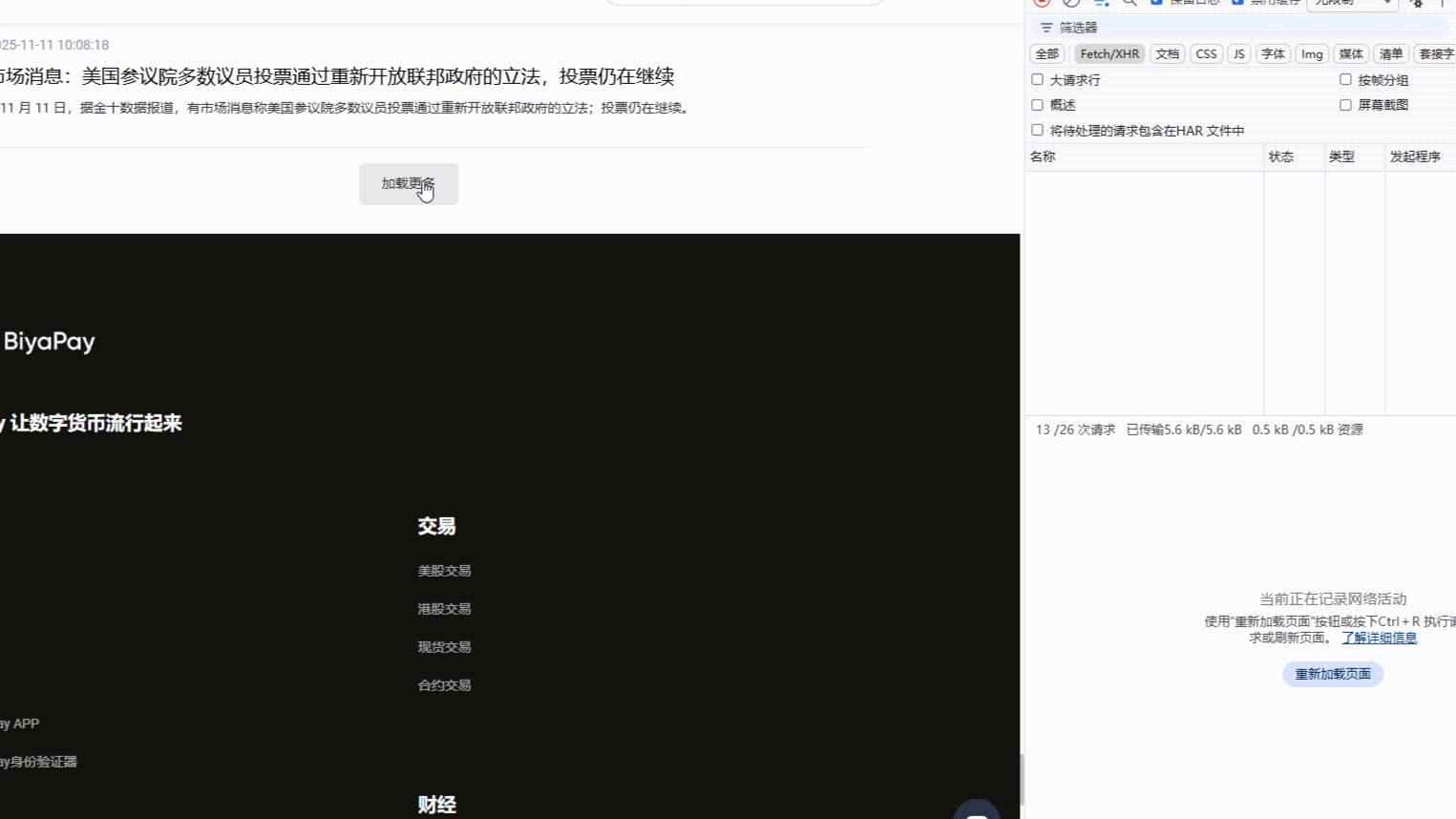Viewport: 1456px width, 819px height.
Task: Open network settings gear icon
Action: pyautogui.click(x=1417, y=3)
